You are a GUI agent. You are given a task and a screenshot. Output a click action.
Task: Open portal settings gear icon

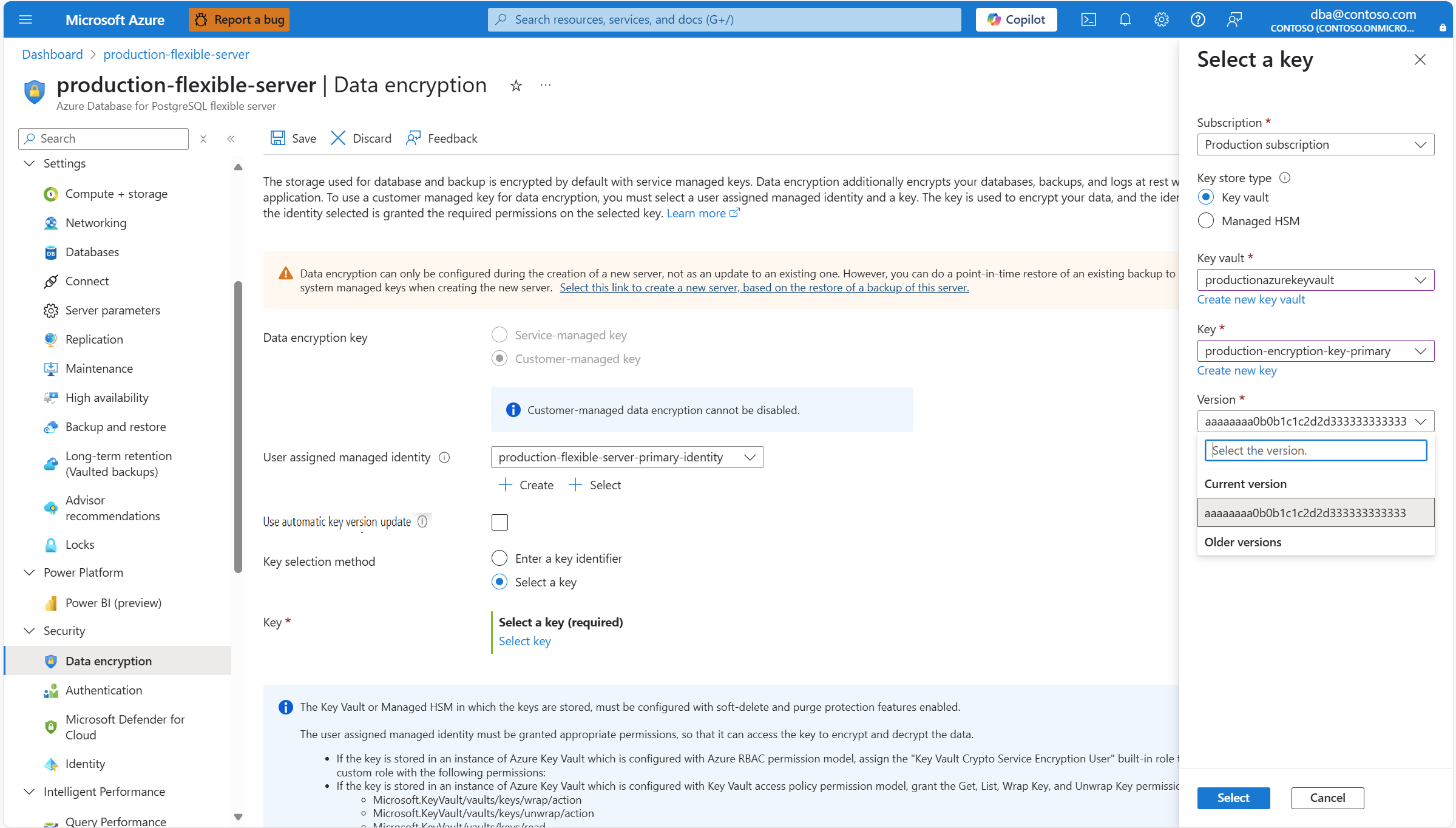pyautogui.click(x=1161, y=19)
